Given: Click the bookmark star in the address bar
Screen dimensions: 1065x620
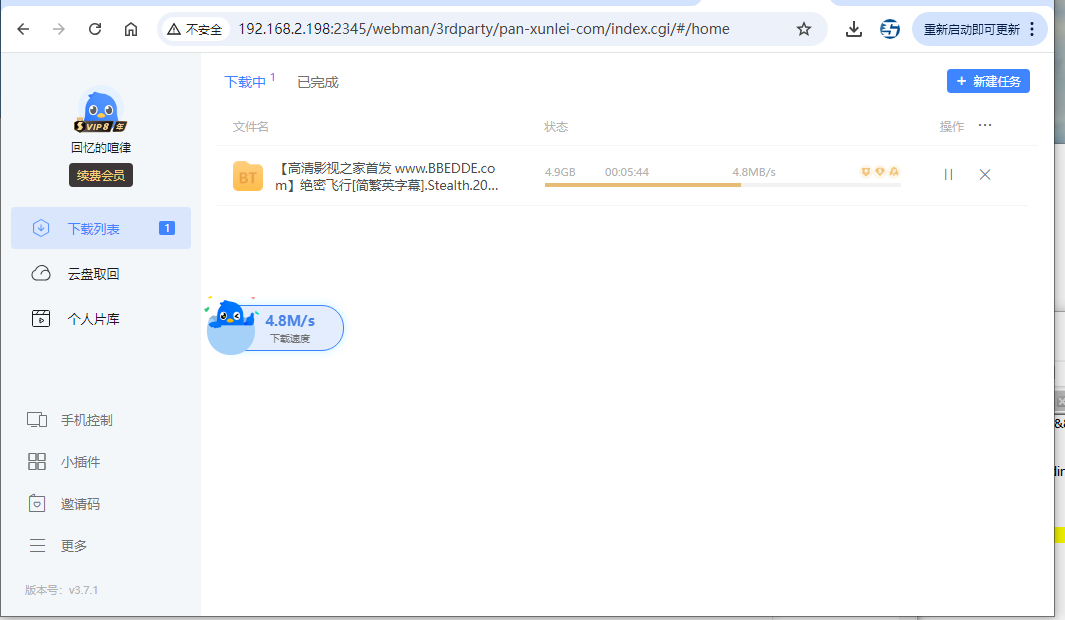Looking at the screenshot, I should pyautogui.click(x=804, y=29).
